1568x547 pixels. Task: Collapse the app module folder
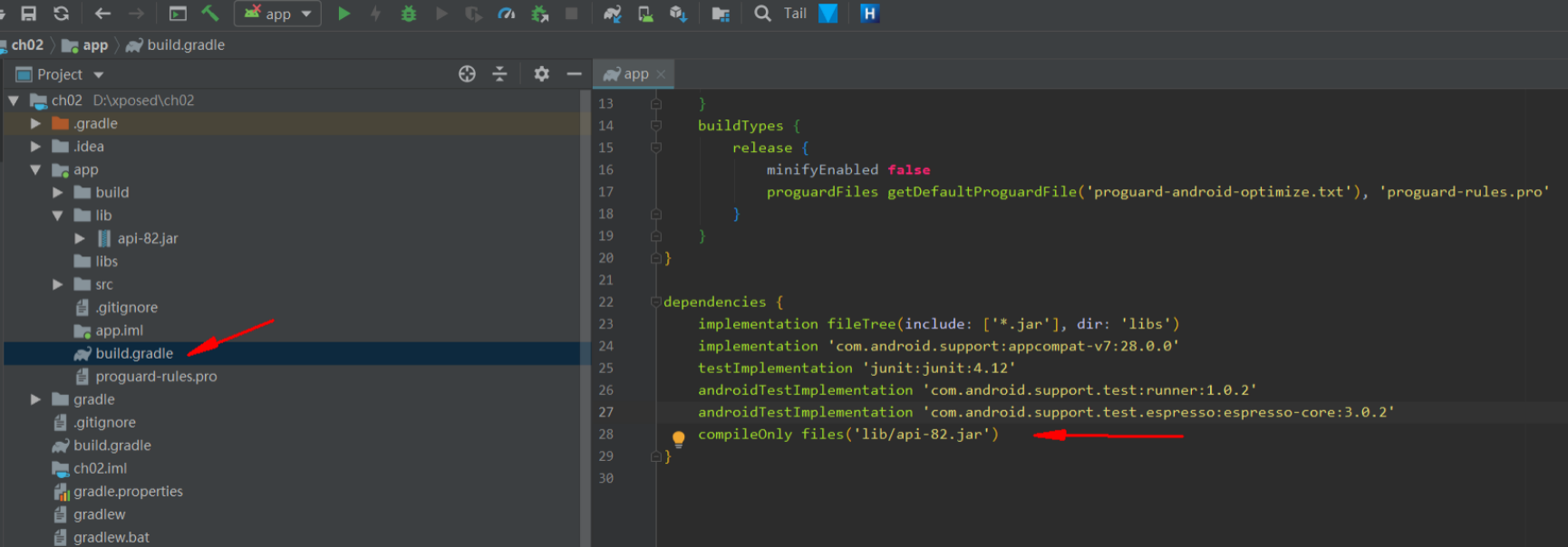(x=35, y=169)
